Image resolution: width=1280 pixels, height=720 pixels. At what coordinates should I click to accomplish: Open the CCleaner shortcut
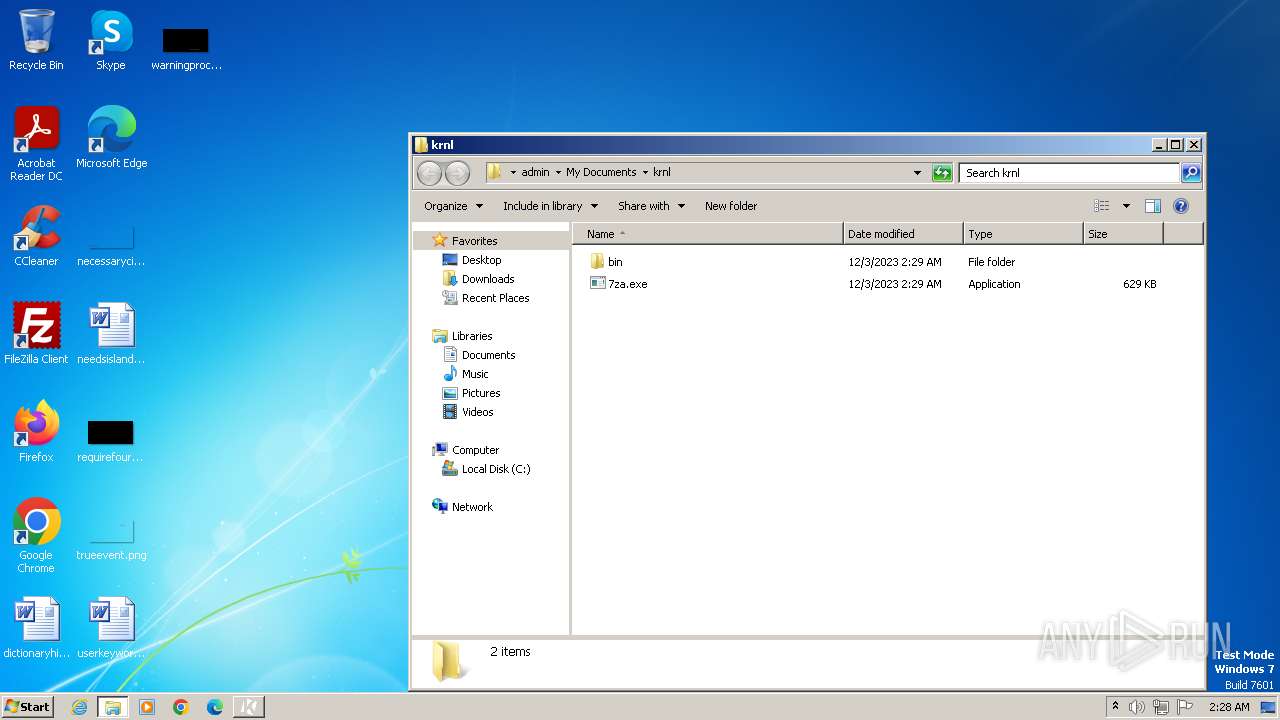point(36,236)
